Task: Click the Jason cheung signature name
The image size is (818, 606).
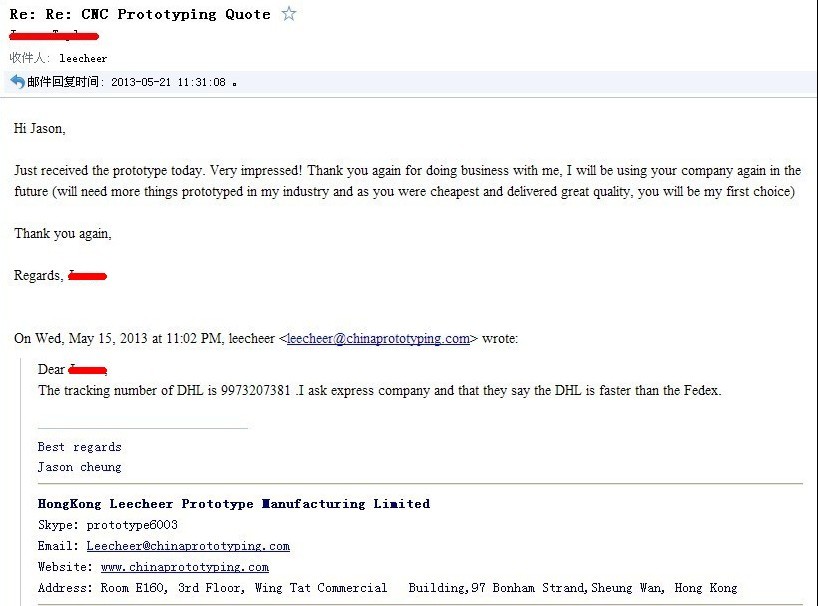Action: [79, 467]
